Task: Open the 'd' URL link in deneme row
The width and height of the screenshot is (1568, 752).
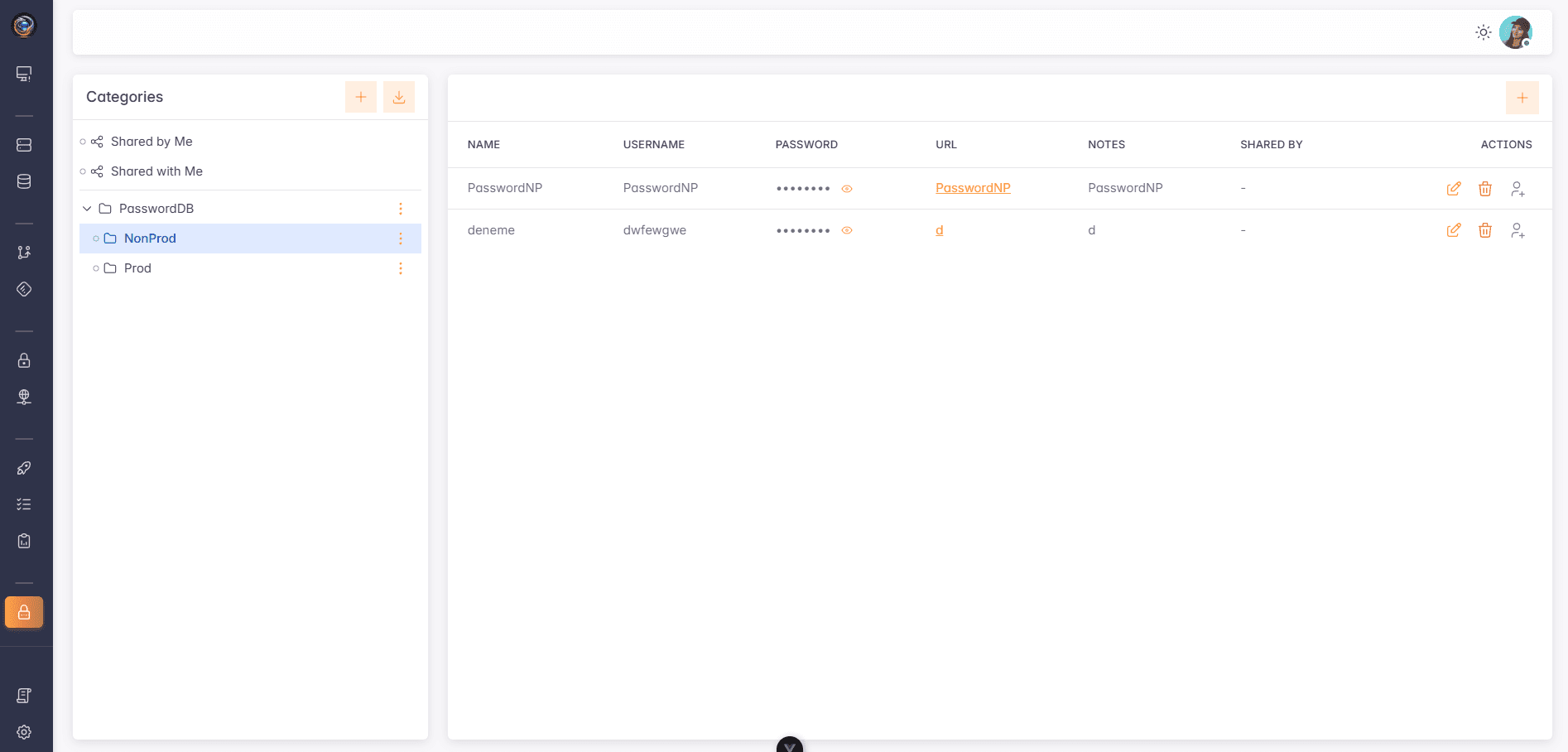Action: (940, 230)
